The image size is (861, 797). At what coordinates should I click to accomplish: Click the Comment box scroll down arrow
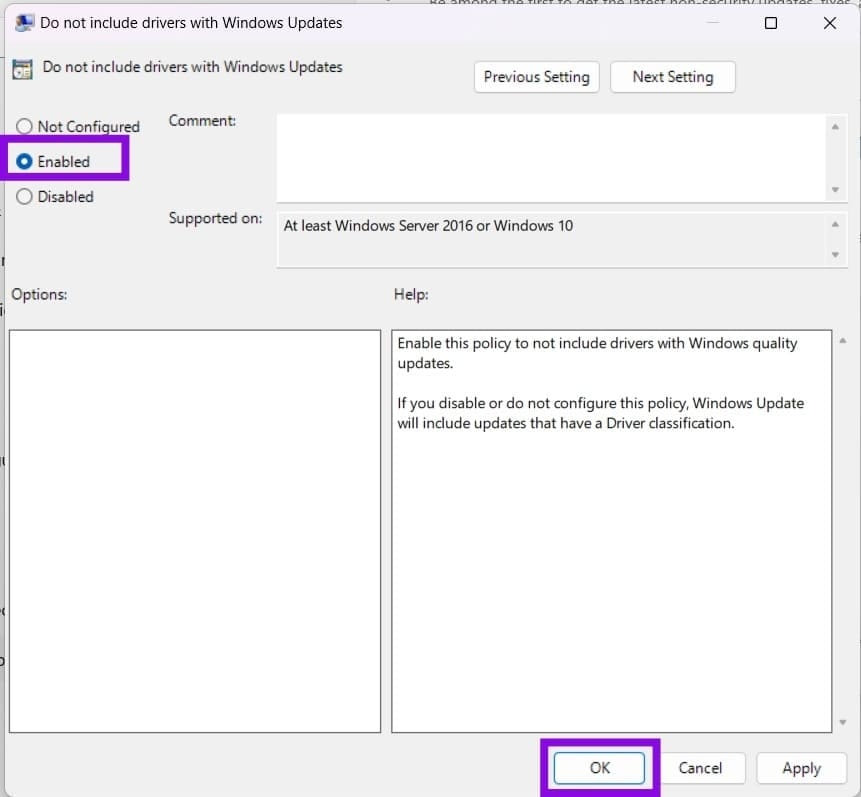click(835, 190)
